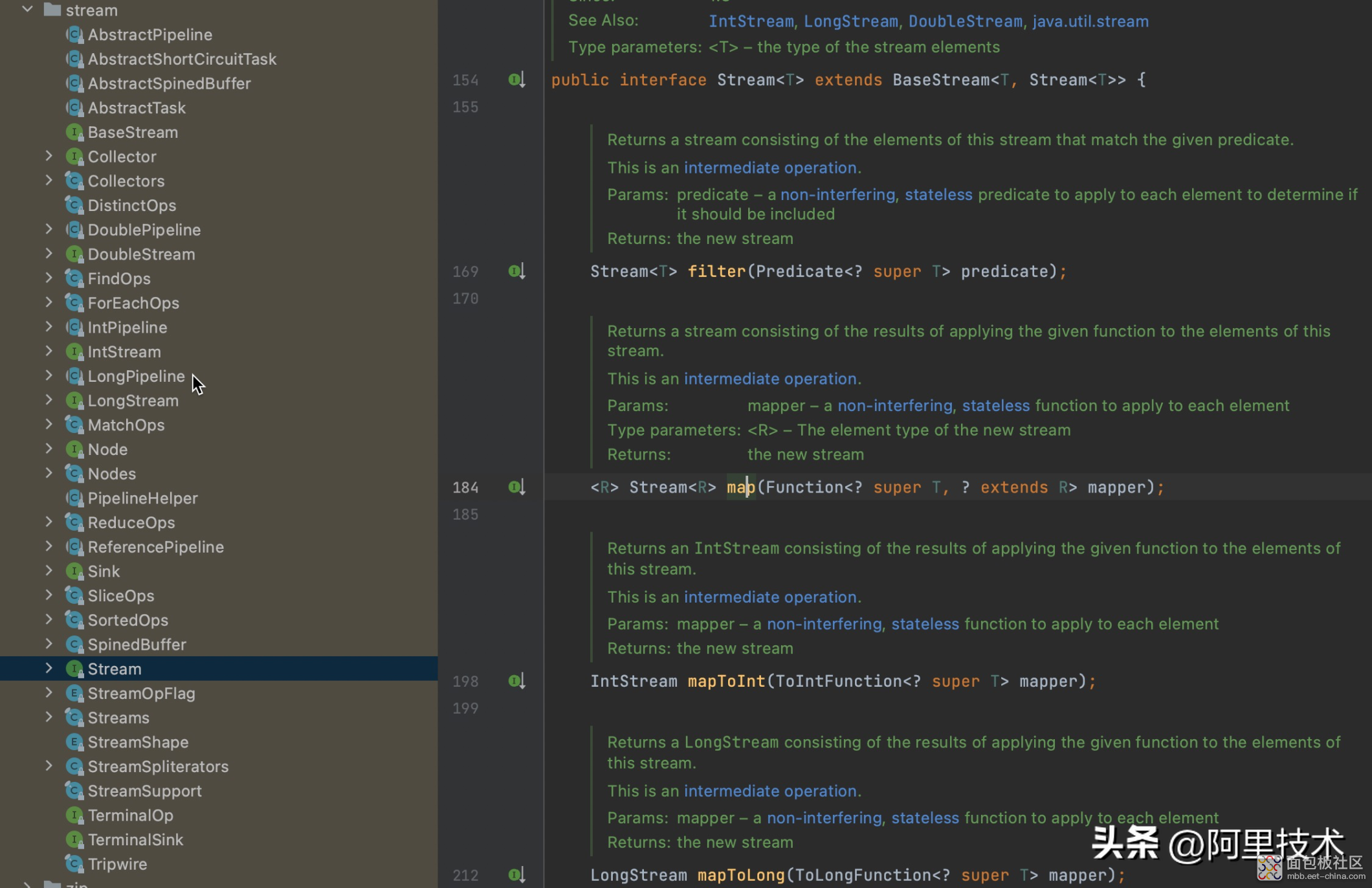Expand the SortedOps tree node
The width and height of the screenshot is (1372, 888).
tap(49, 619)
